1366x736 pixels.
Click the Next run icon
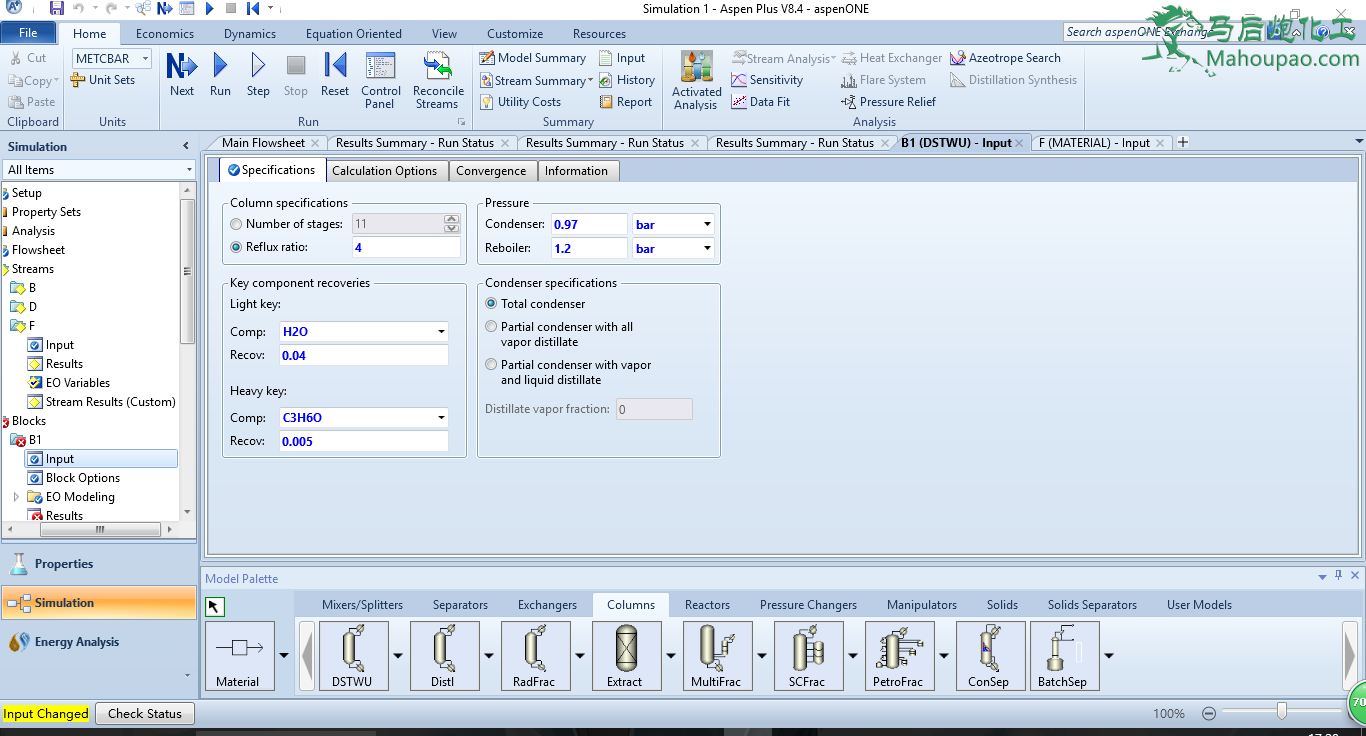[x=182, y=75]
